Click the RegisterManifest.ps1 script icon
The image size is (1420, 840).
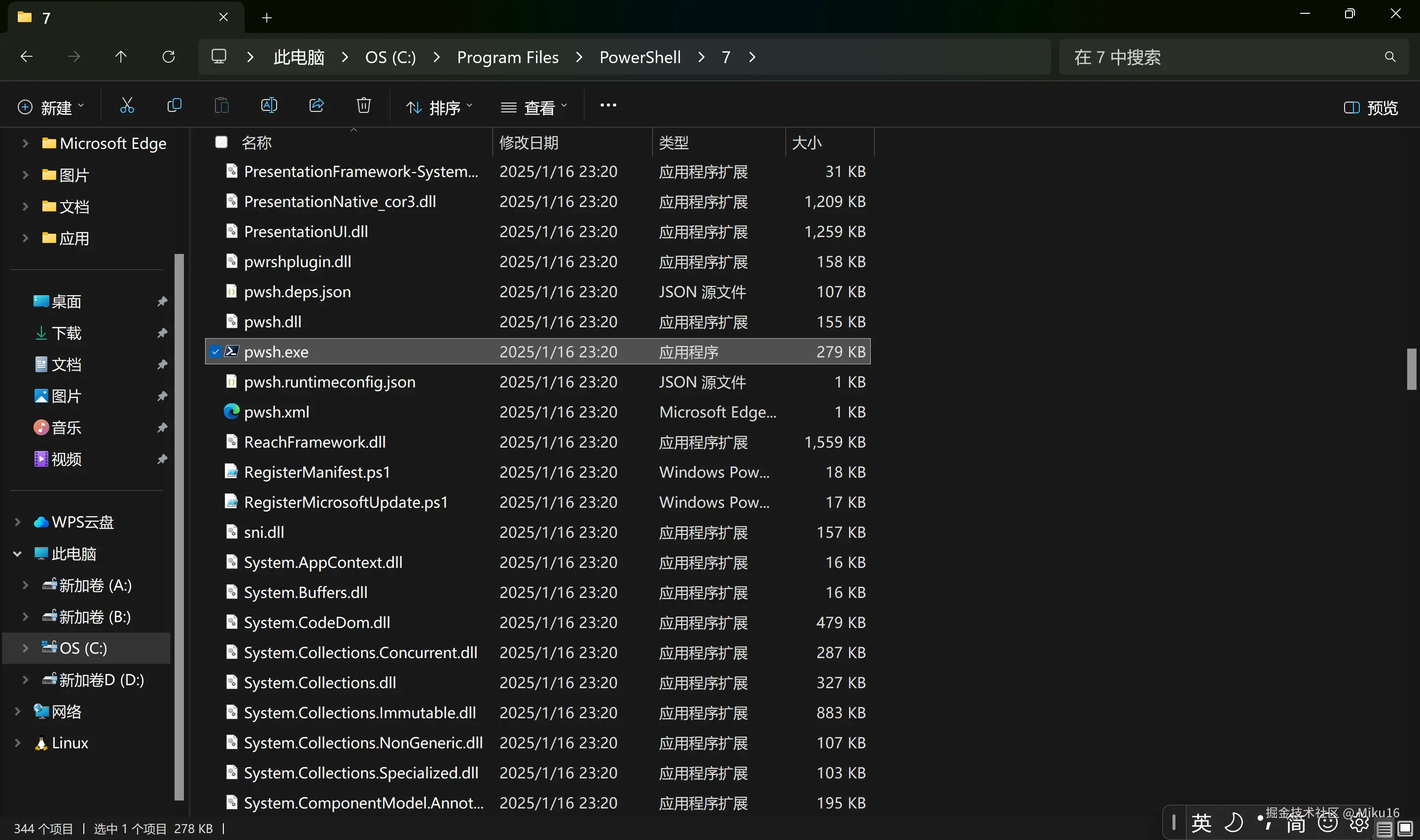tap(231, 472)
